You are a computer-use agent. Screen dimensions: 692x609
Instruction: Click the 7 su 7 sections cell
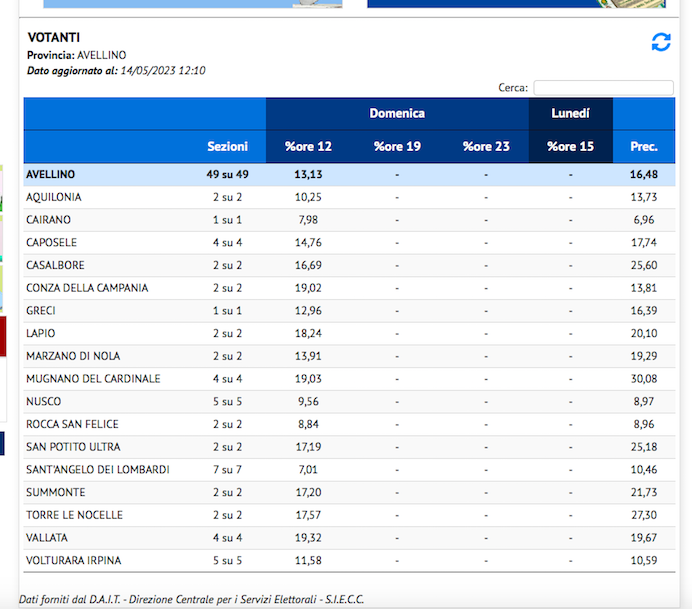click(x=227, y=470)
